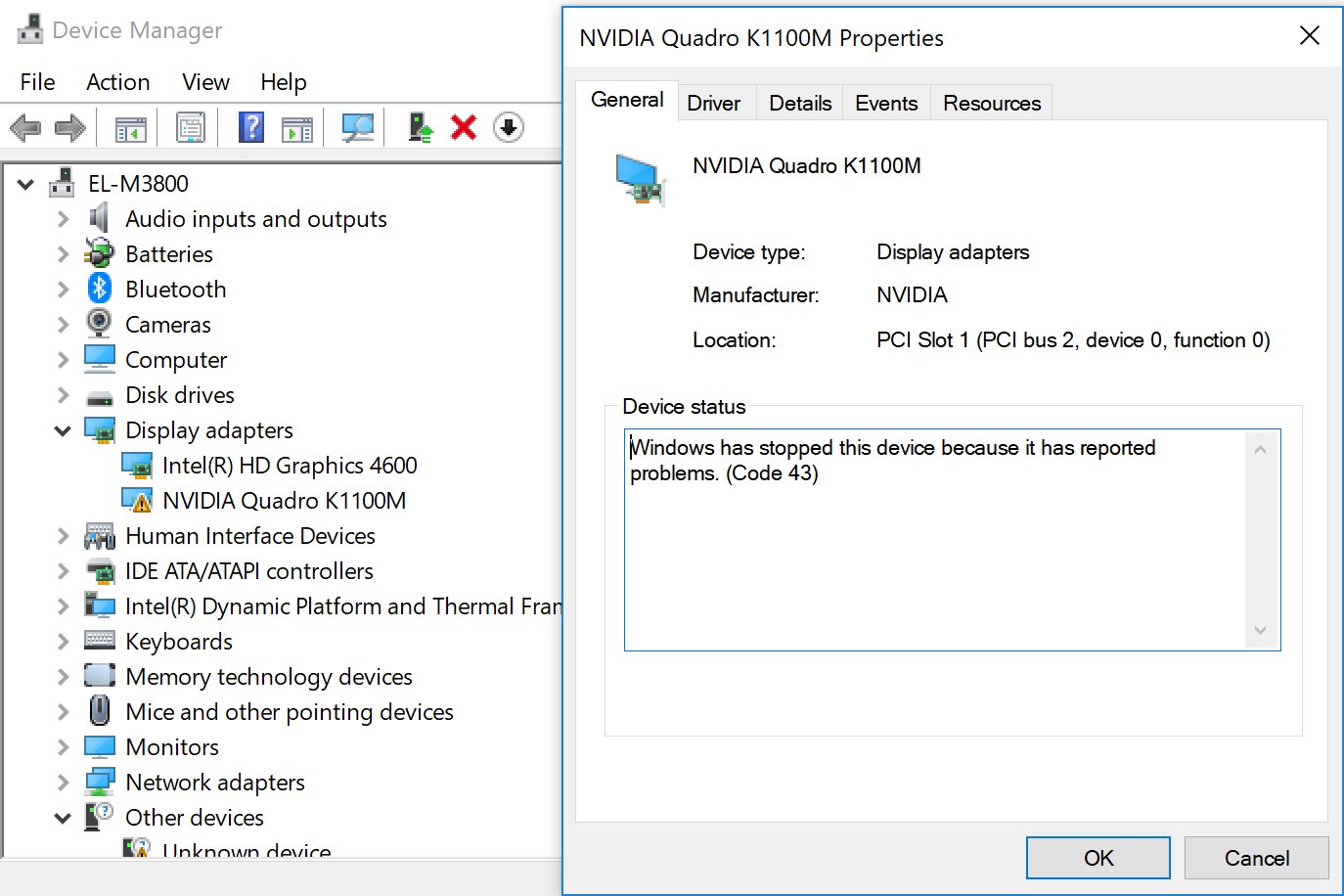Click the Cancel button
Screen dimensions: 1344x896
point(1257,858)
